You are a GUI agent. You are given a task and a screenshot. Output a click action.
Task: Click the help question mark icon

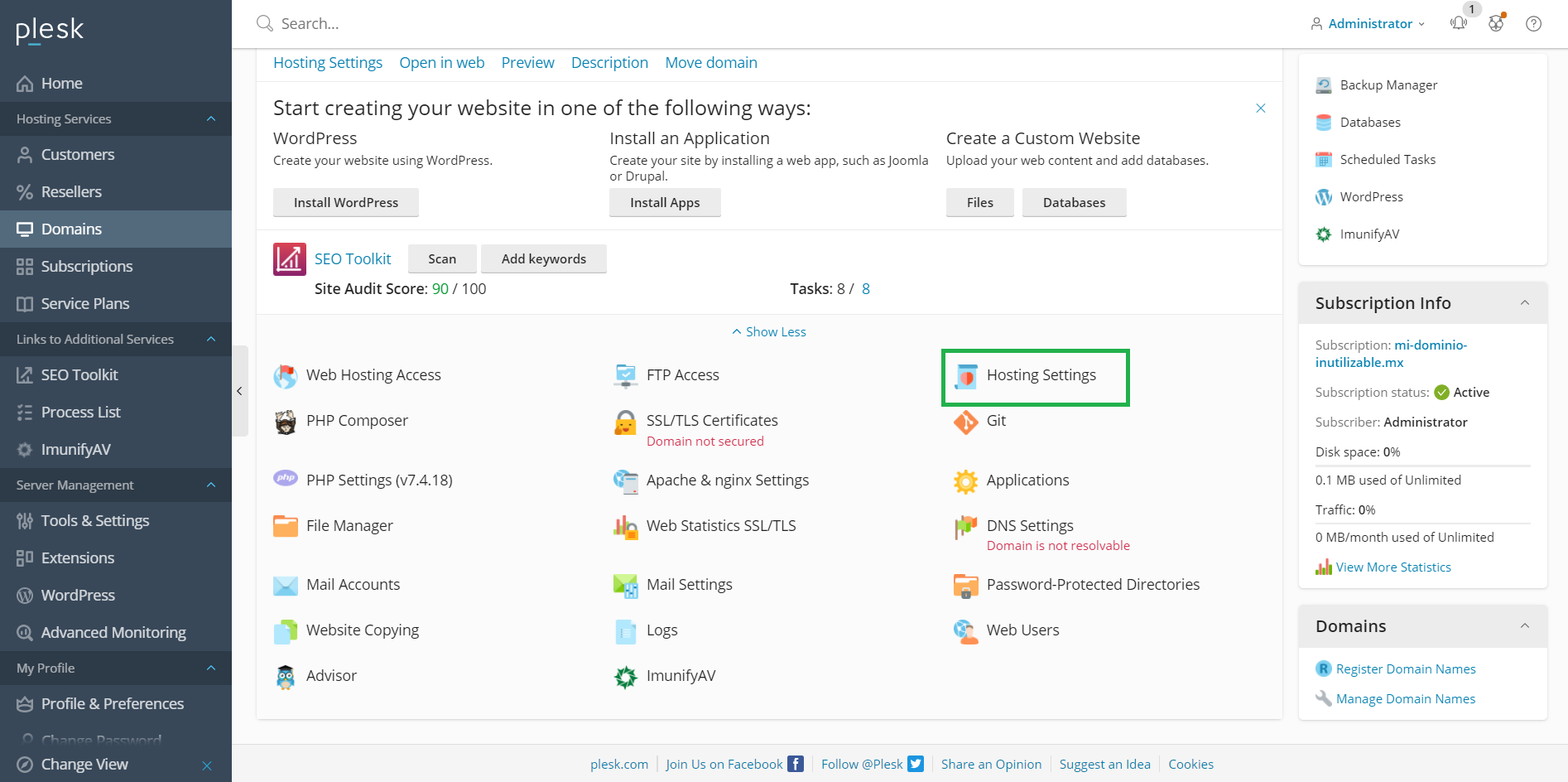[1533, 23]
